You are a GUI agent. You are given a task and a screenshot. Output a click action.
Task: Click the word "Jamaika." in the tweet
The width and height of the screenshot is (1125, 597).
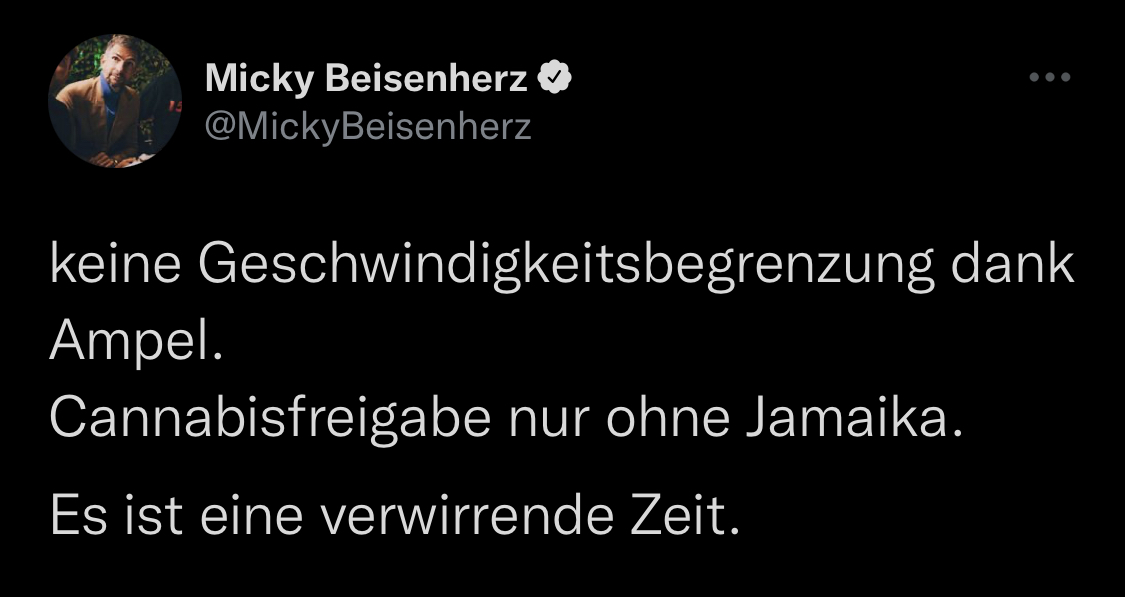tap(854, 421)
